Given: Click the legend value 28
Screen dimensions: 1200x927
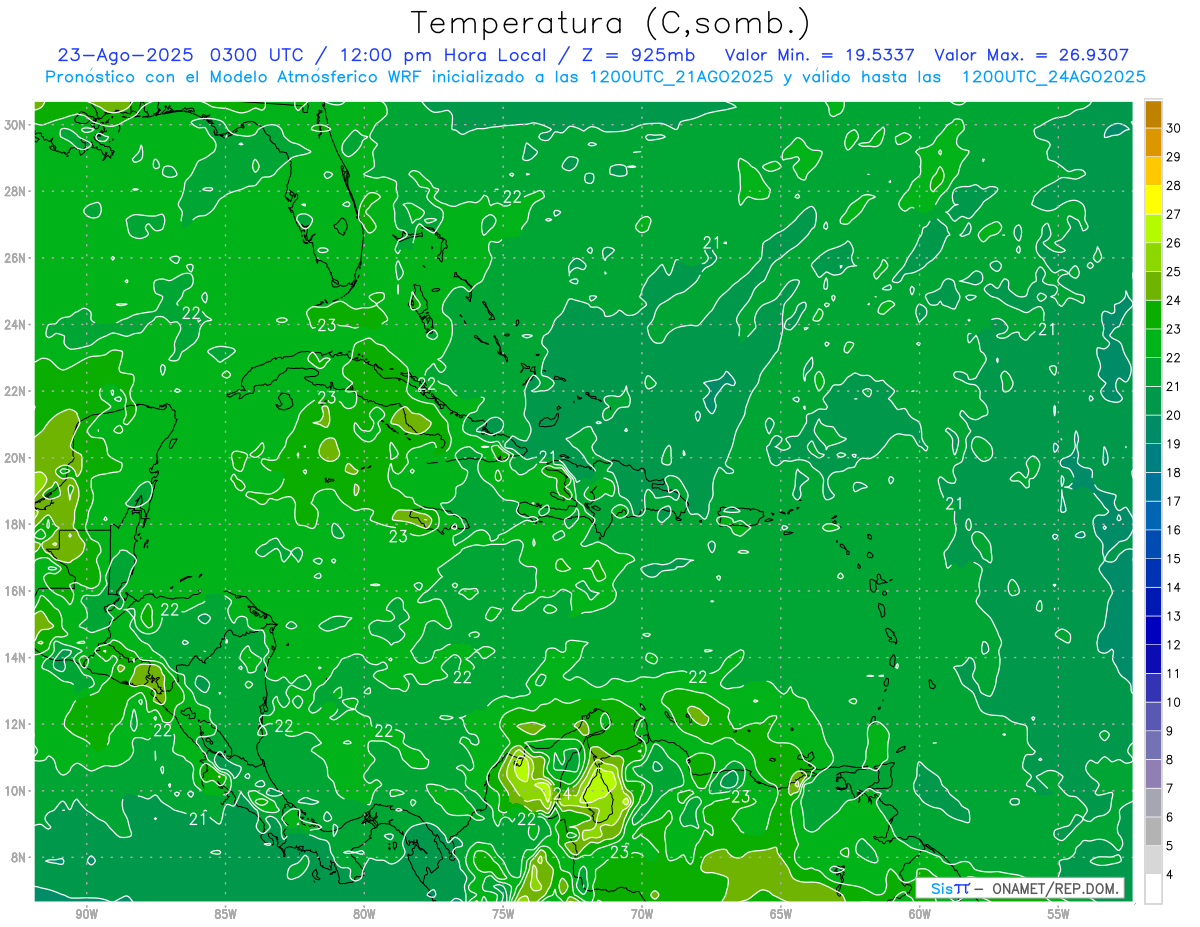Looking at the screenshot, I should pyautogui.click(x=1173, y=186).
